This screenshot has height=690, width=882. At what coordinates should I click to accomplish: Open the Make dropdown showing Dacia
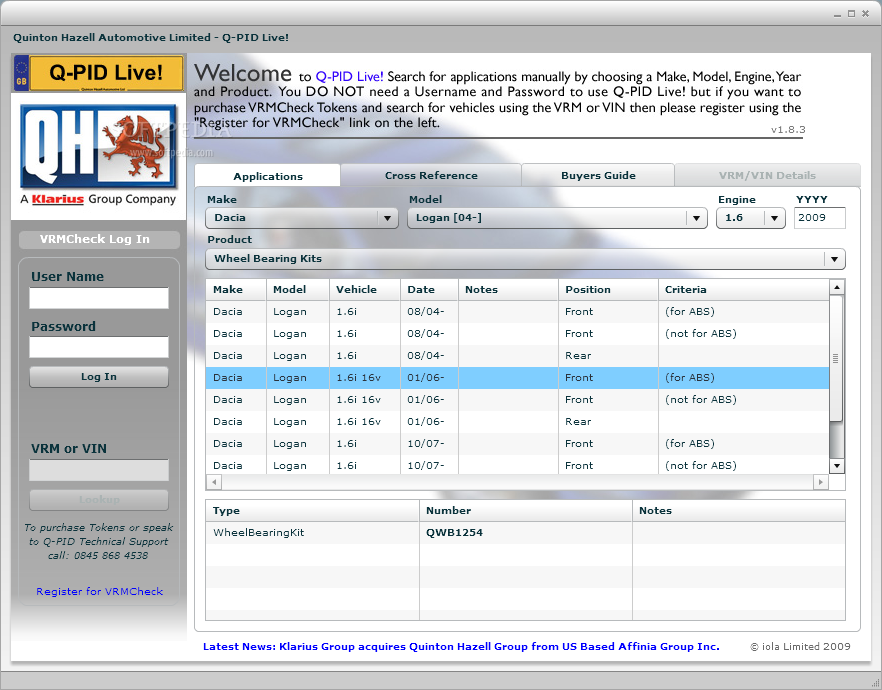tap(302, 218)
